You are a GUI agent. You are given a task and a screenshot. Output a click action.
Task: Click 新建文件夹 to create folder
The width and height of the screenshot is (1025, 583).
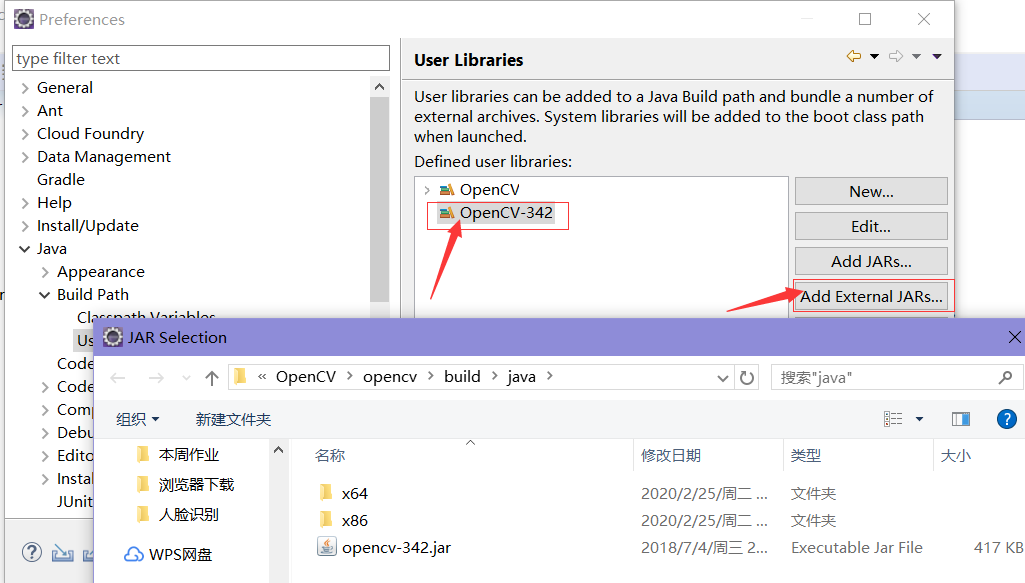point(233,420)
